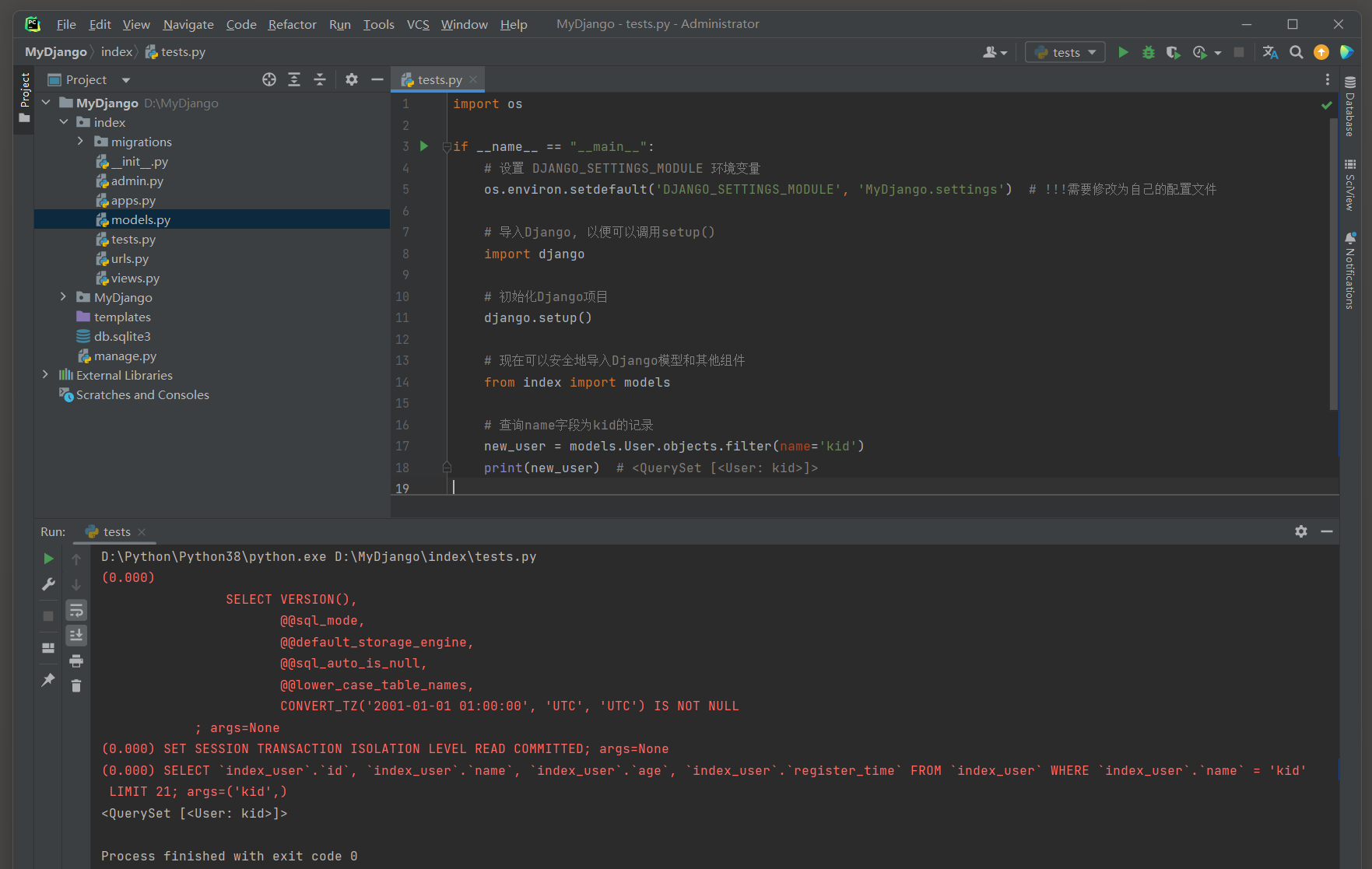Viewport: 1372px width, 869px height.
Task: Select models.py in project tree
Action: [212, 219]
